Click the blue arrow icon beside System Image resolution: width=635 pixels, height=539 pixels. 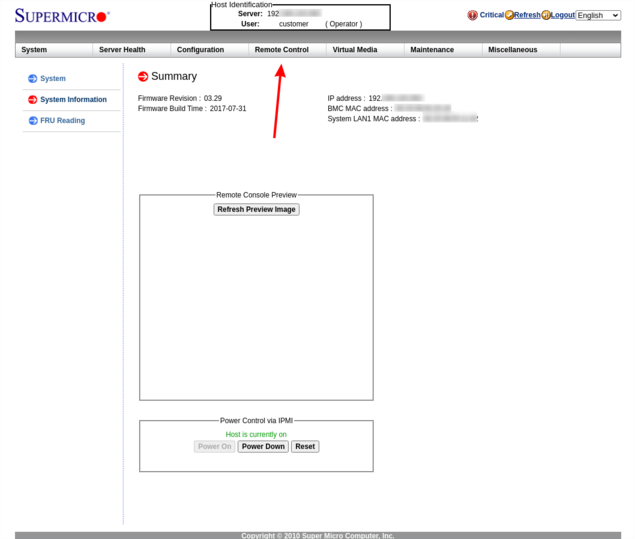(x=32, y=79)
